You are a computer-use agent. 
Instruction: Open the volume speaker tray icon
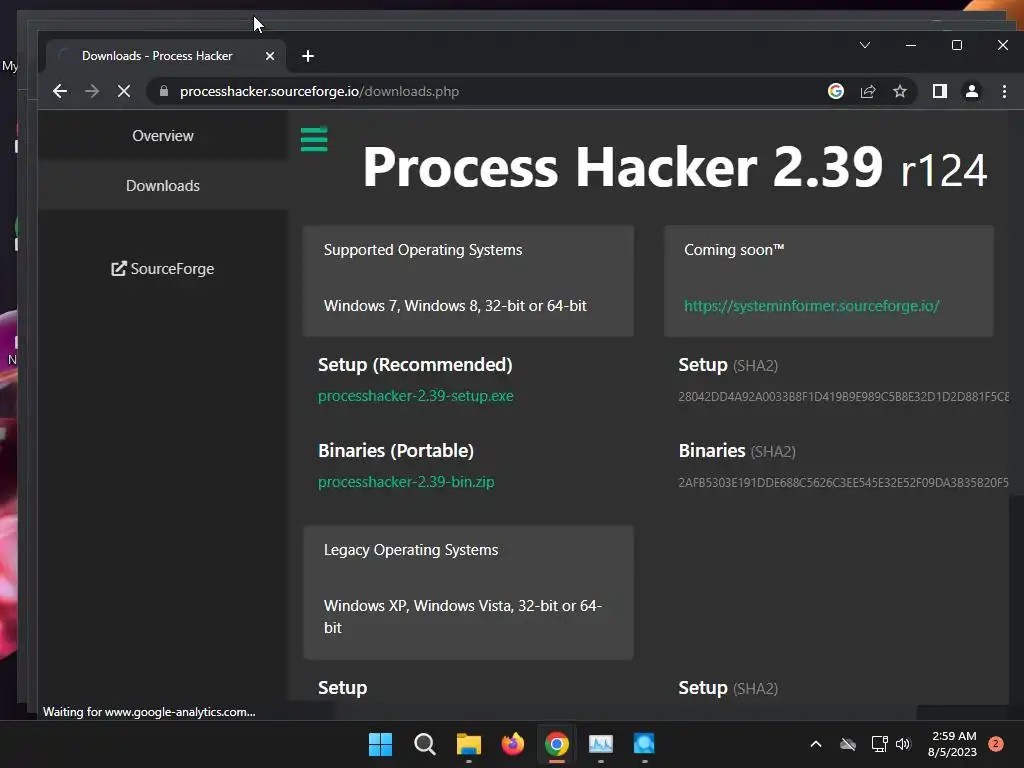coord(903,744)
